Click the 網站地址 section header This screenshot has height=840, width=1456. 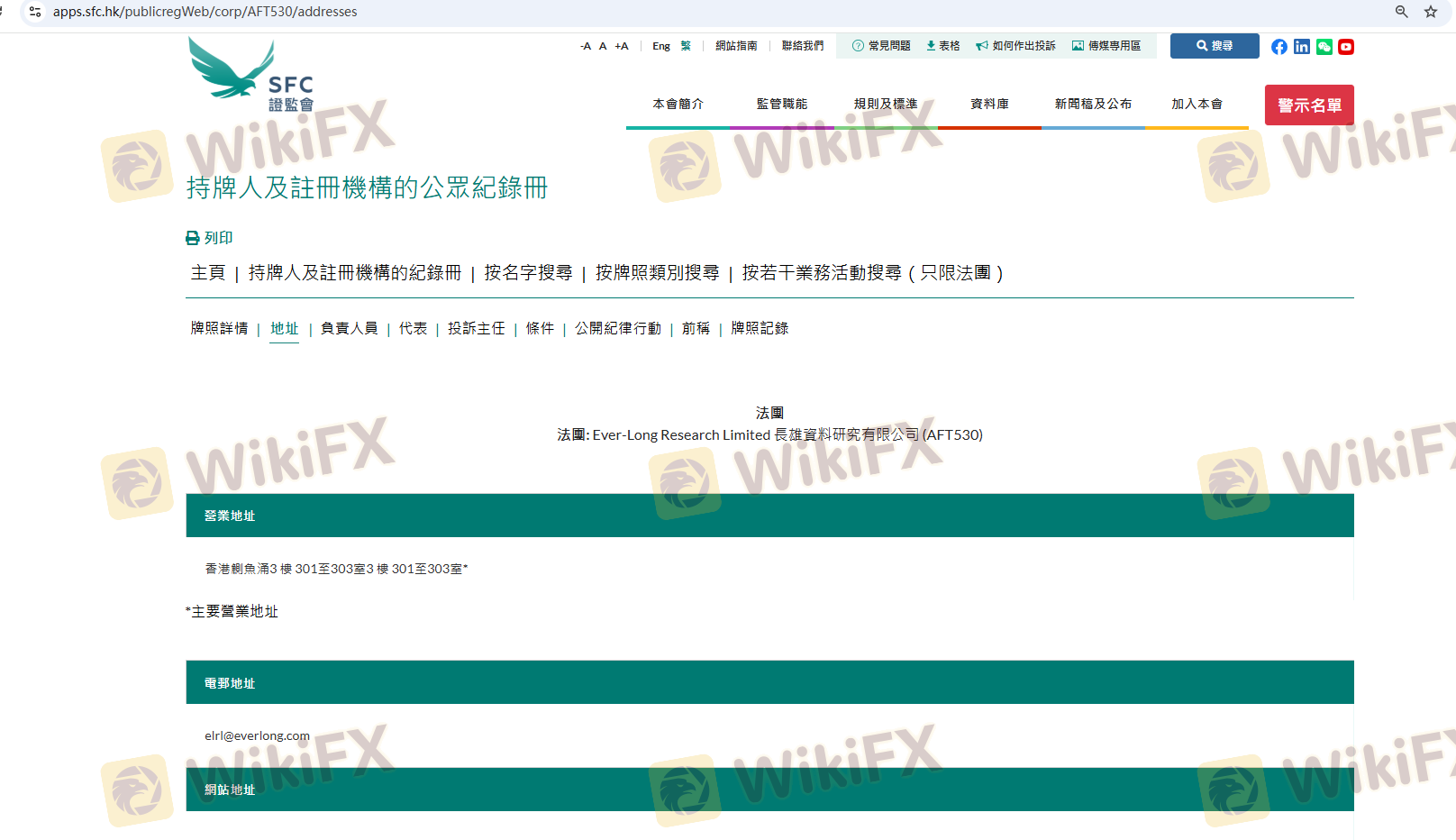pyautogui.click(x=769, y=790)
